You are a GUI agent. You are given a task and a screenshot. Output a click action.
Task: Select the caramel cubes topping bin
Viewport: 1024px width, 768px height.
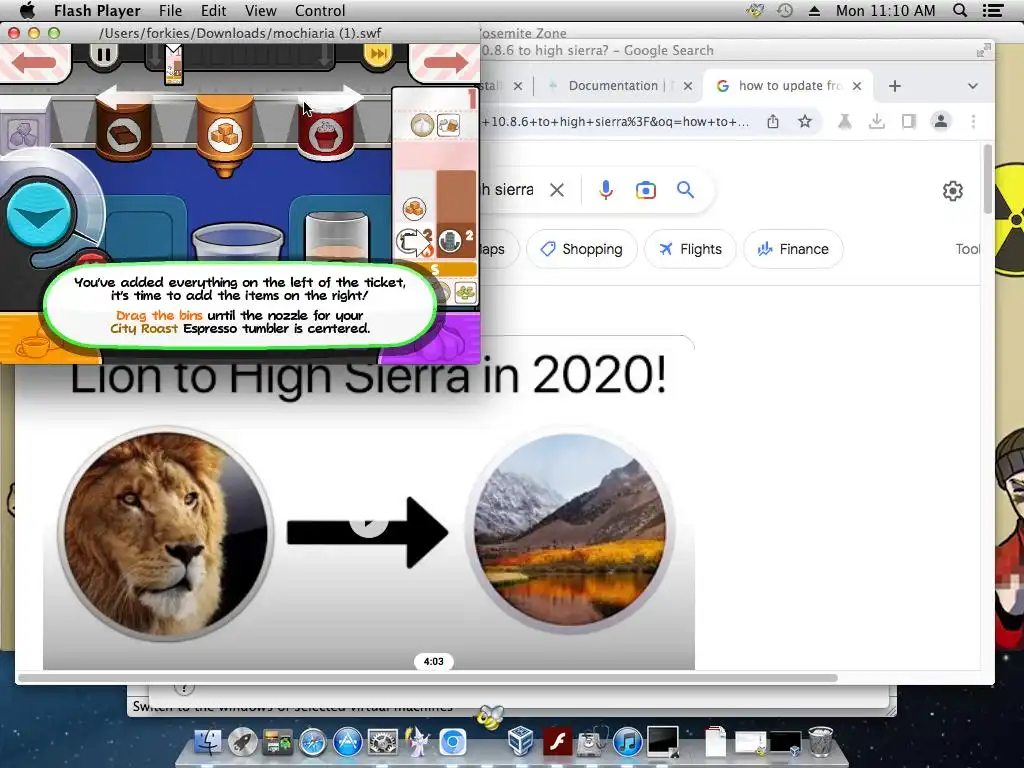tap(225, 134)
